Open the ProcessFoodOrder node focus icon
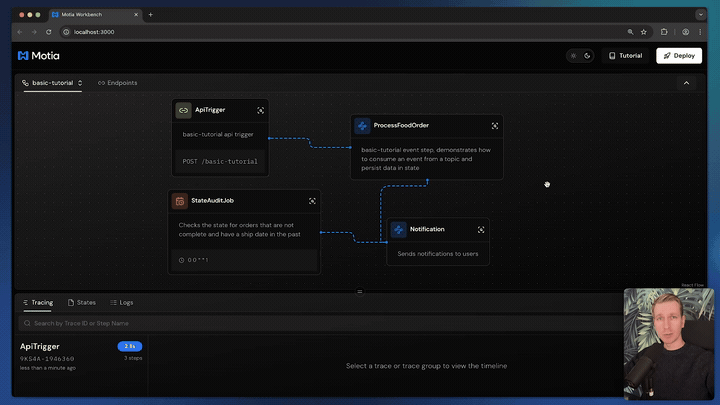This screenshot has width=720, height=405. click(495, 126)
